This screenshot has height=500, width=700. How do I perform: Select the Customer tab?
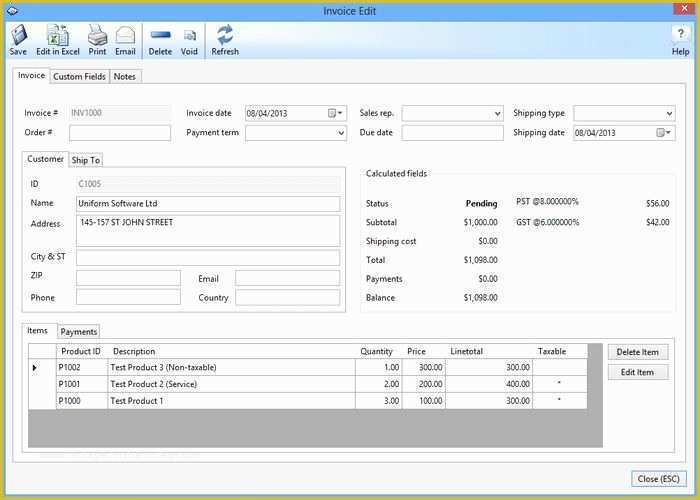click(45, 159)
